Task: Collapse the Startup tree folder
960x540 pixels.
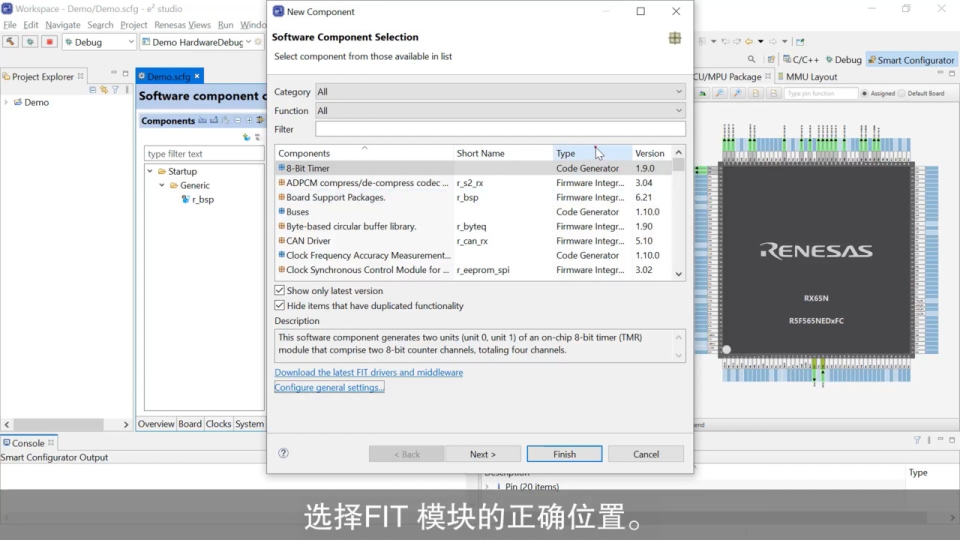Action: 150,171
